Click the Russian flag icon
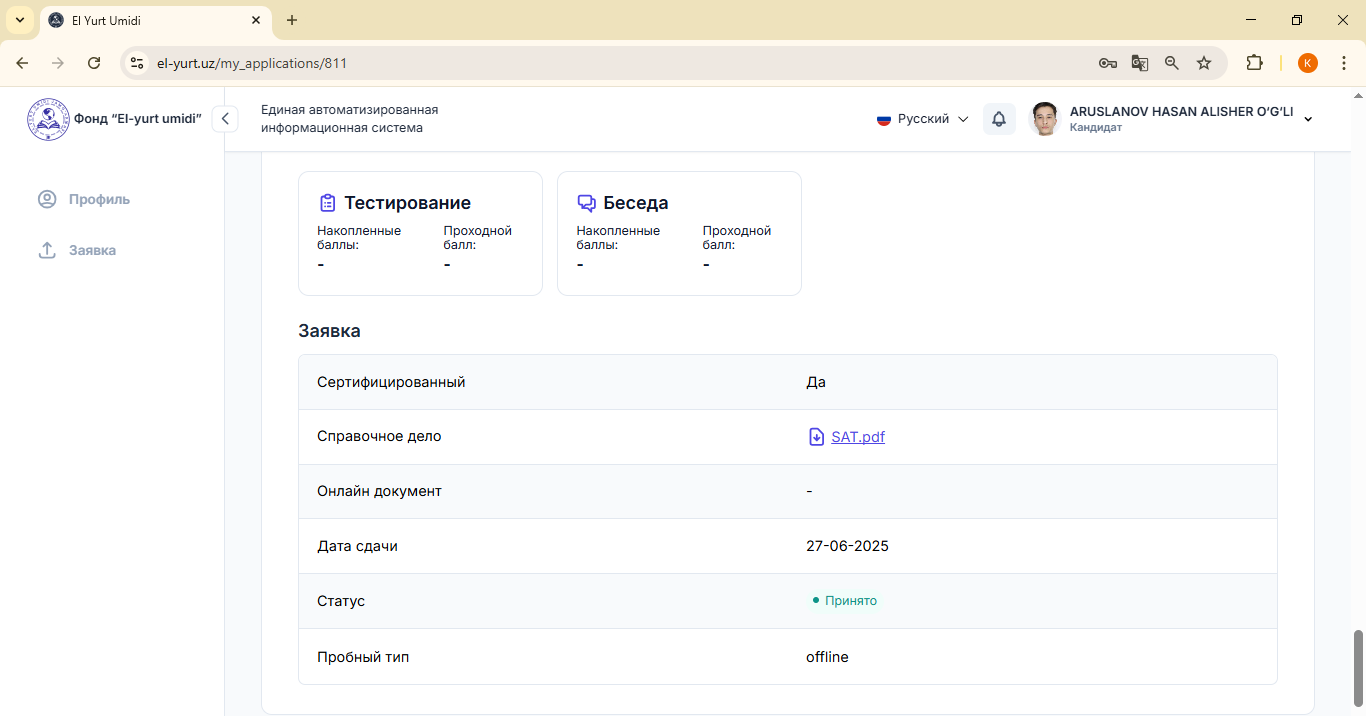1366x716 pixels. click(x=884, y=119)
